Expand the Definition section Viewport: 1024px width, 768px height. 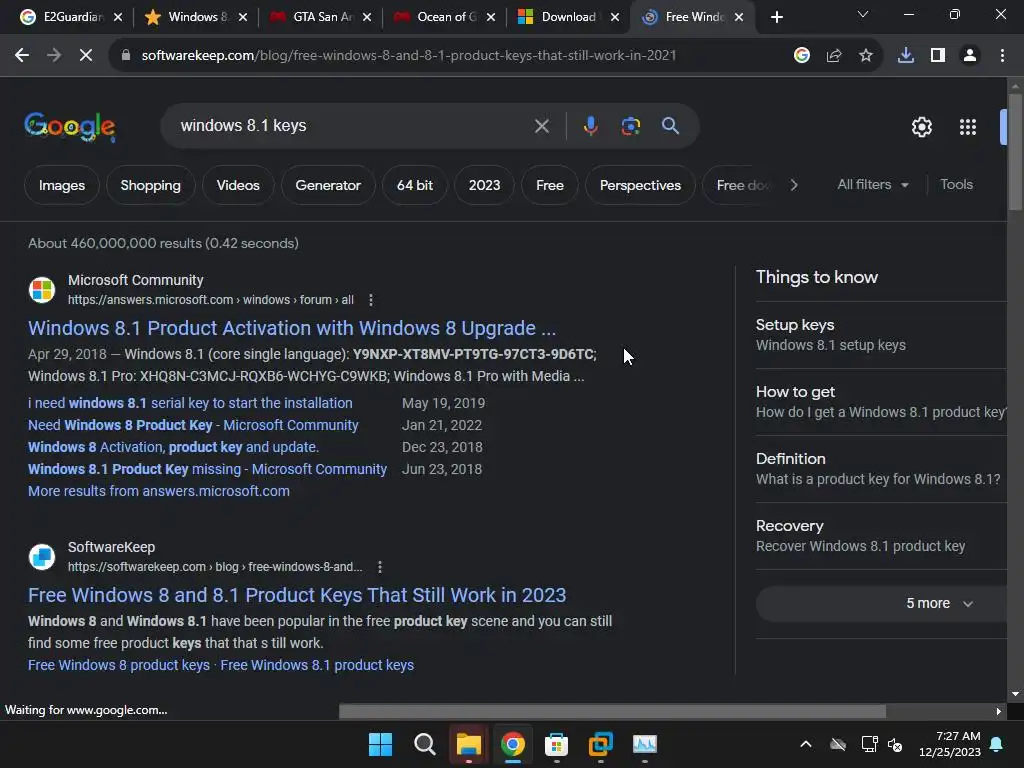coord(880,469)
